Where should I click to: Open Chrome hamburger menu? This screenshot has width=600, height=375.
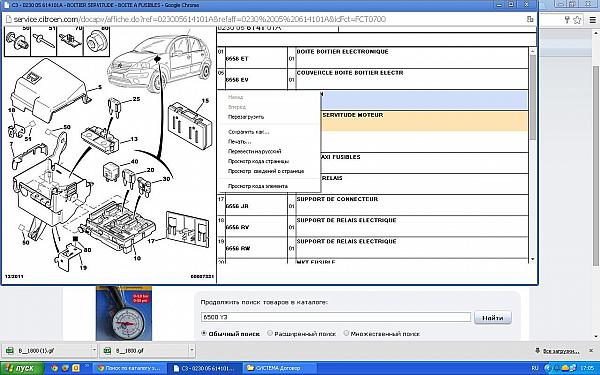click(593, 20)
